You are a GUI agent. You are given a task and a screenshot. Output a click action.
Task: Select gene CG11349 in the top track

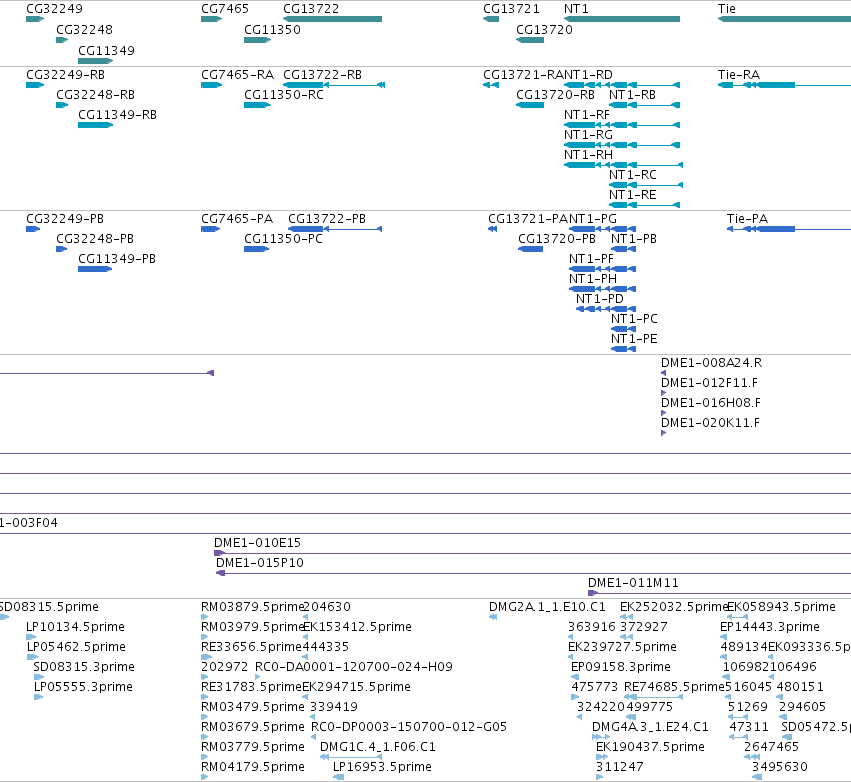click(106, 50)
